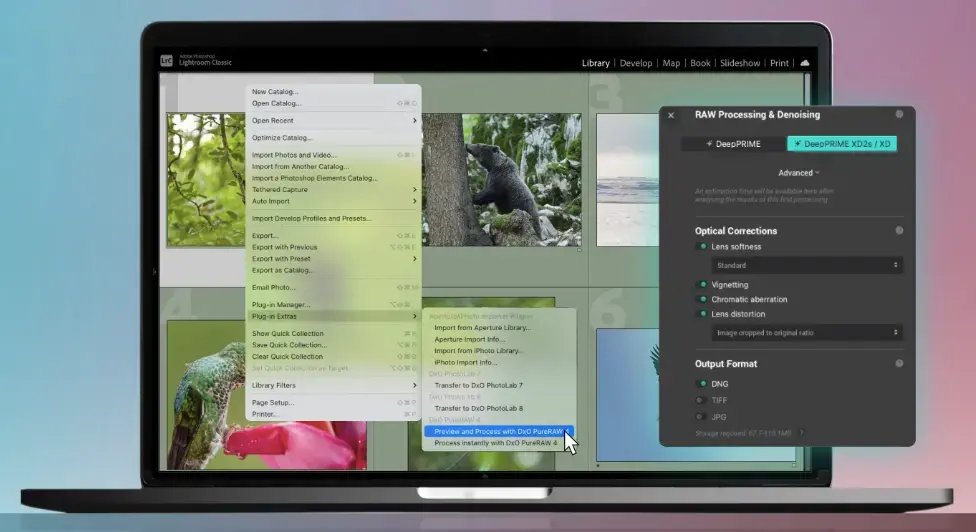This screenshot has height=532, width=976.
Task: Toggle the Lens softness correction
Action: (702, 246)
